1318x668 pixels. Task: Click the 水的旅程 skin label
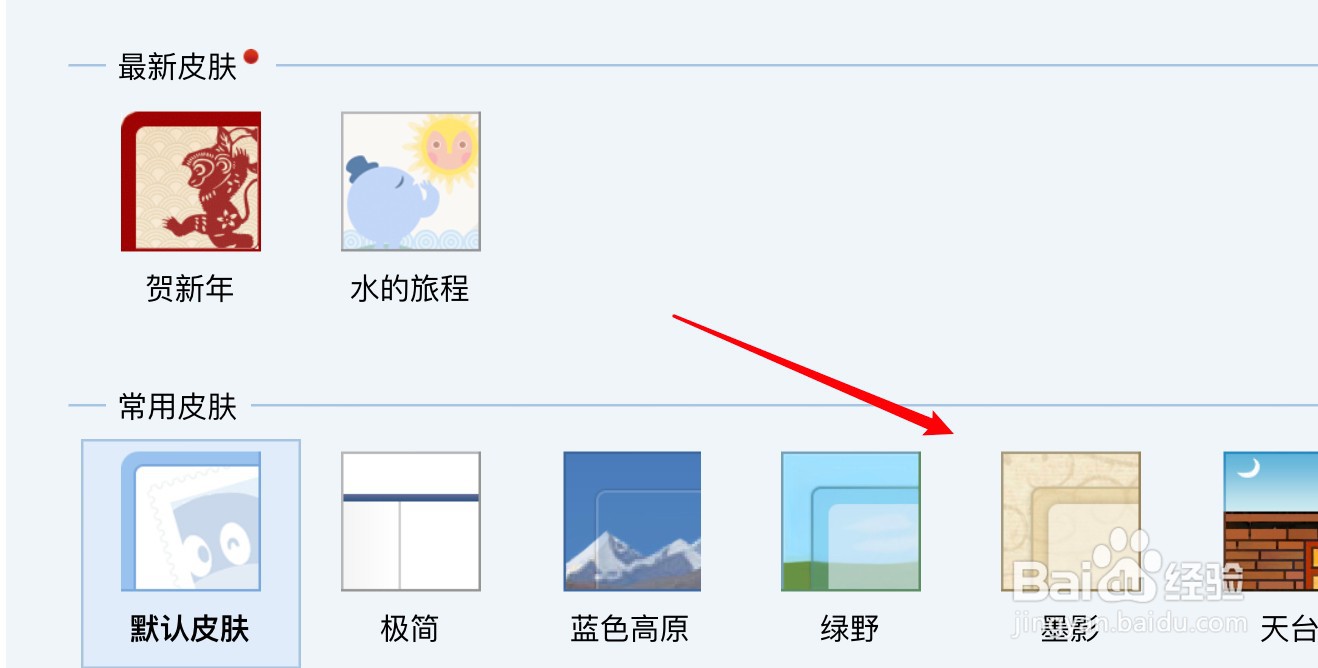410,289
